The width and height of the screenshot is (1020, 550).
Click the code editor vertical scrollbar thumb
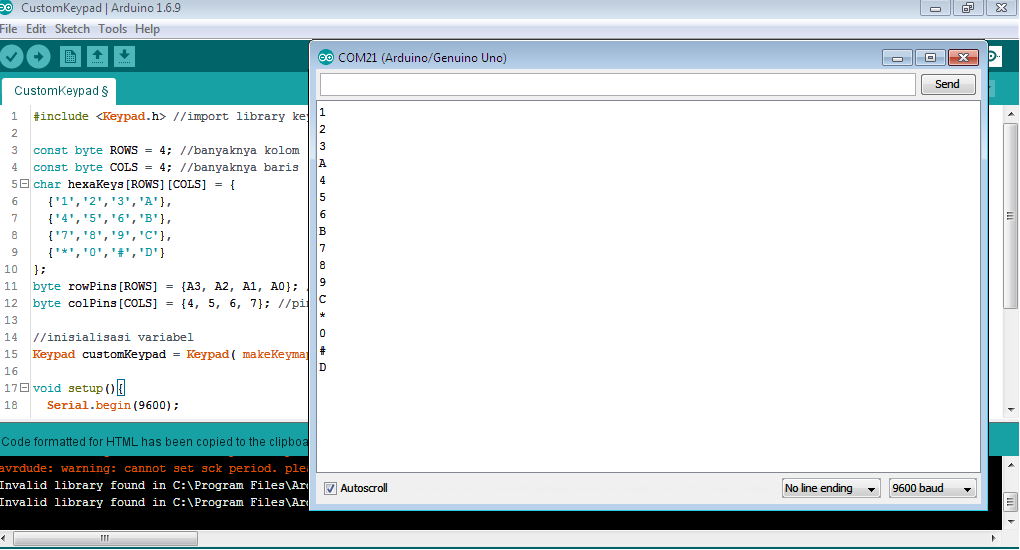(x=1010, y=216)
